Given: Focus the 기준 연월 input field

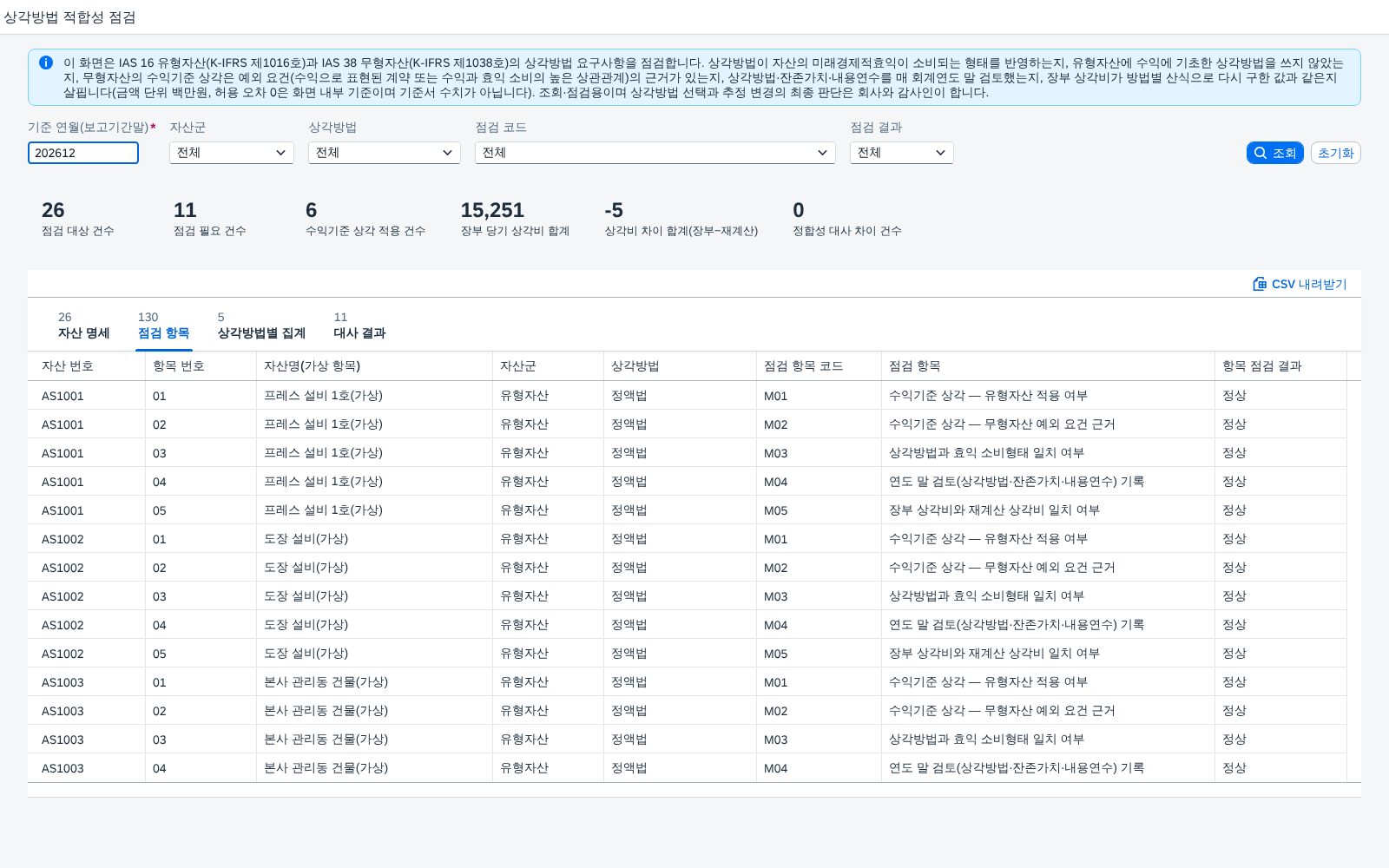Looking at the screenshot, I should (x=83, y=153).
